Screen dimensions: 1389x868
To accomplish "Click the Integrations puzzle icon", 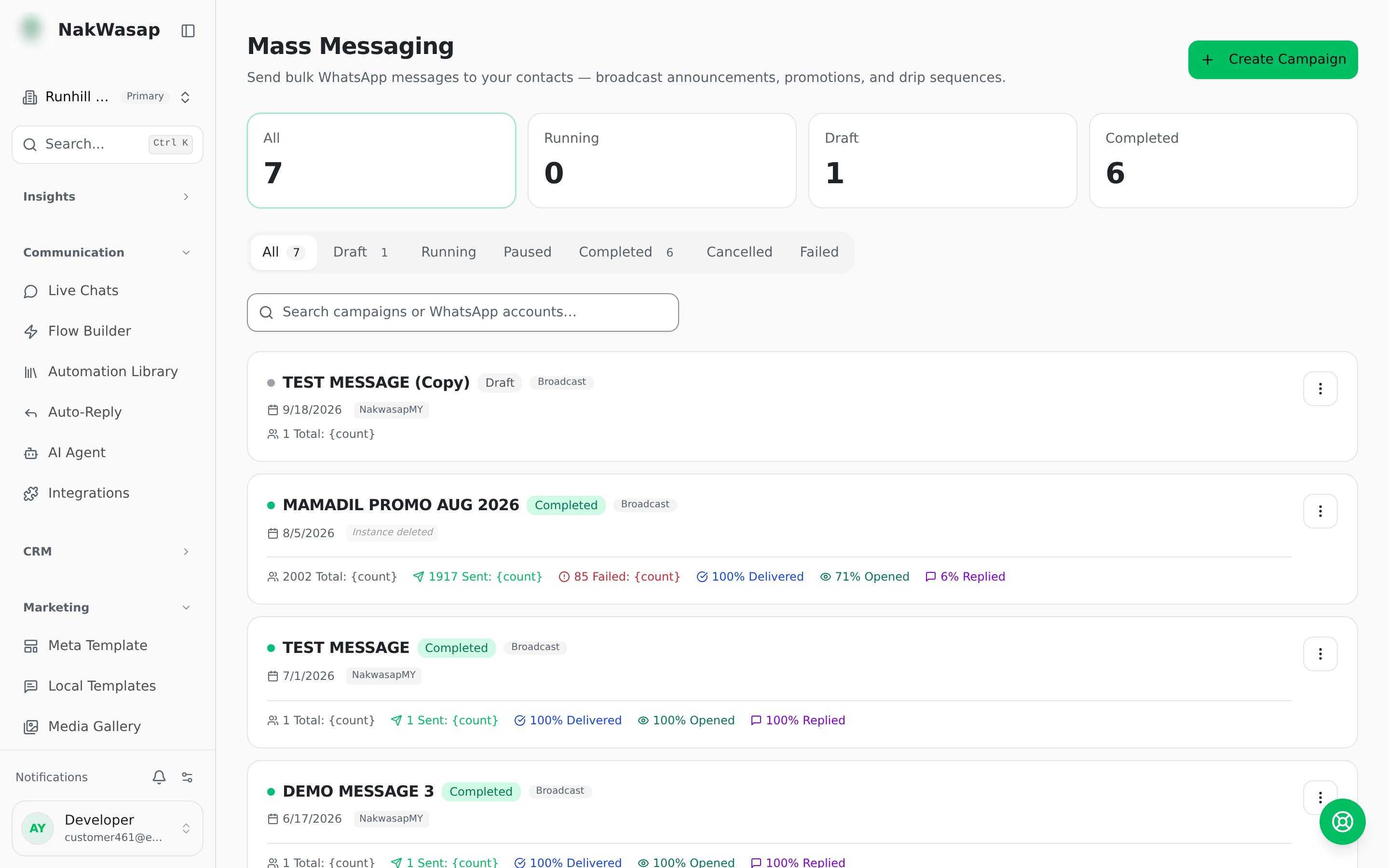I will (31, 494).
